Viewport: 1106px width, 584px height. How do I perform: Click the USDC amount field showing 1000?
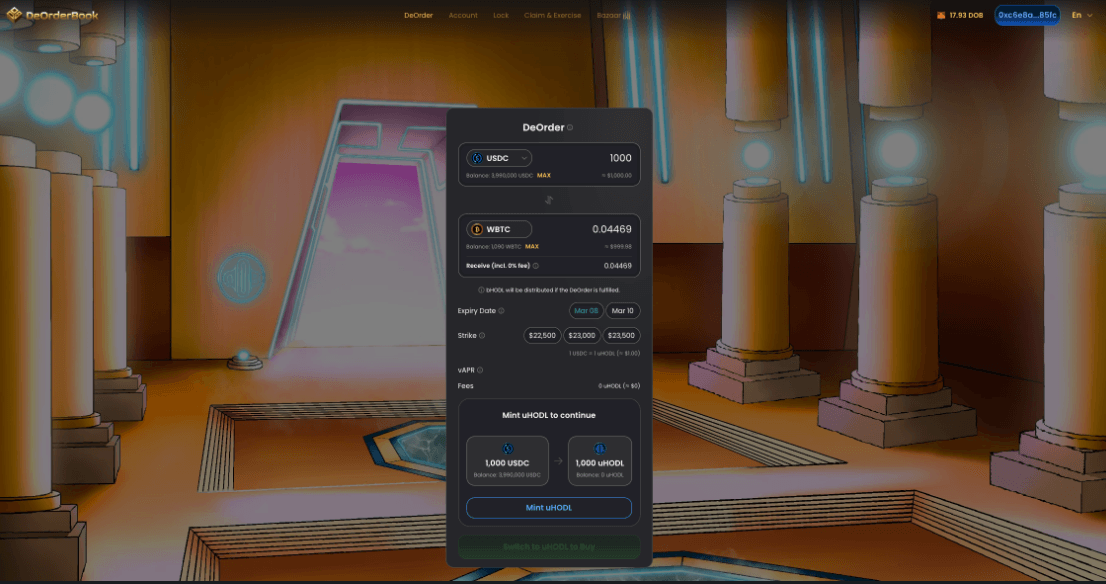coord(620,158)
